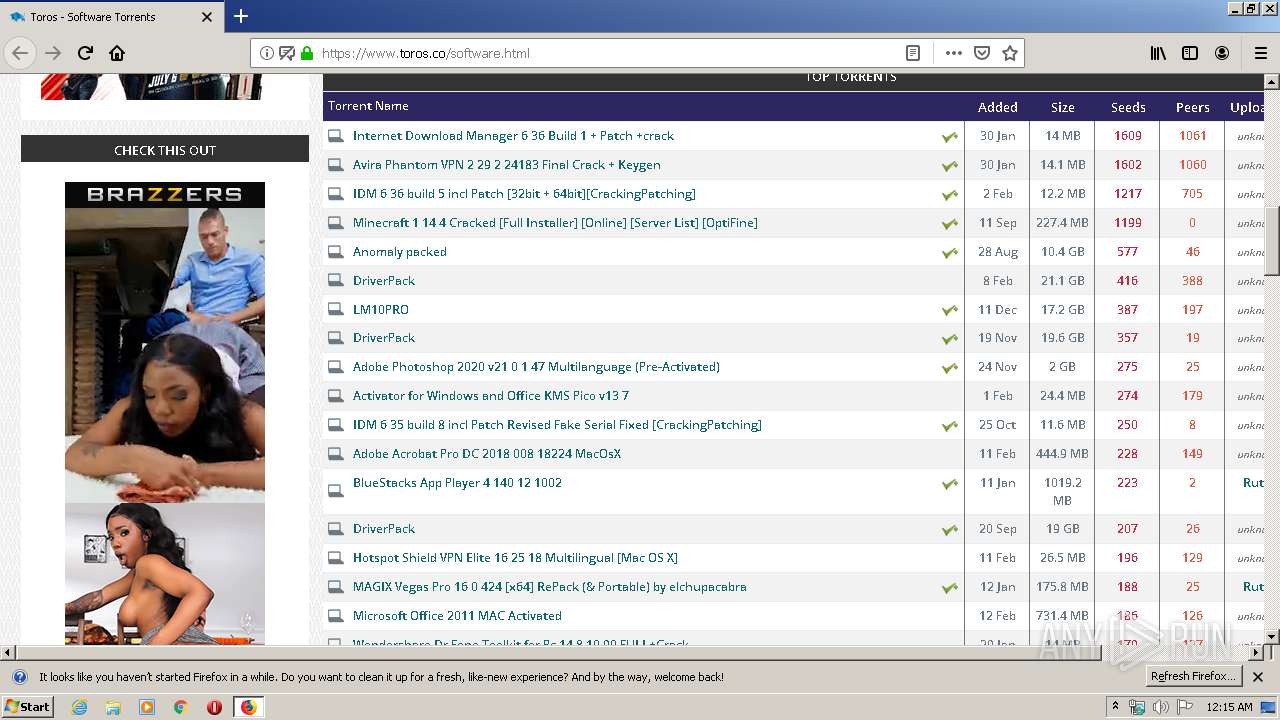Click seeds value 1609 in first row
Viewport: 1280px width, 720px height.
click(1128, 136)
